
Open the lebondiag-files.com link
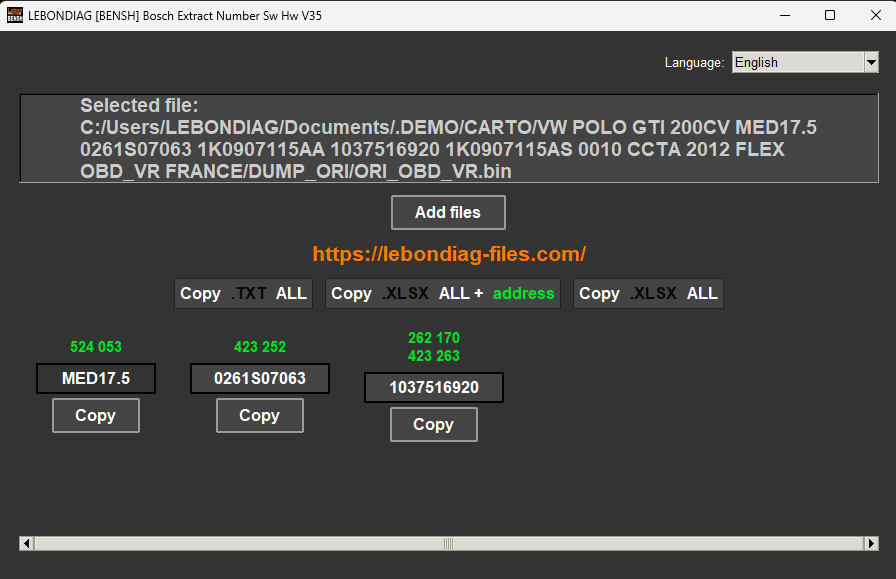(x=449, y=254)
